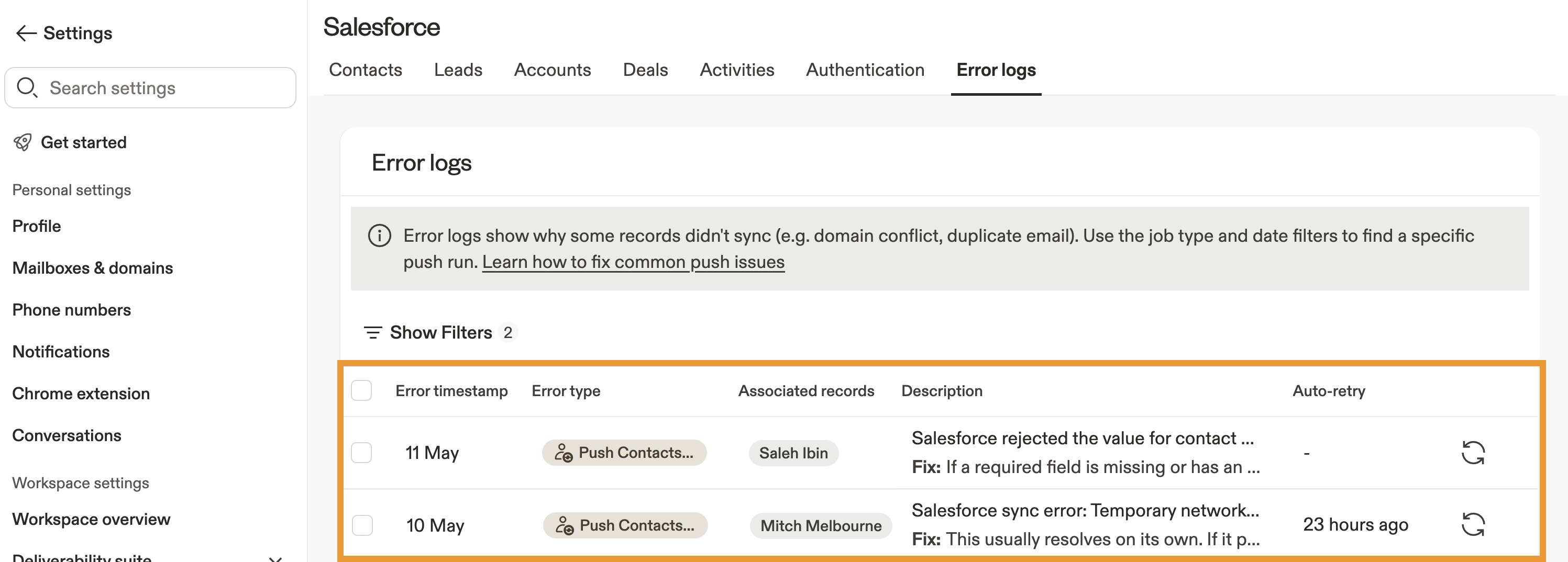Click the Error timestamp column header
The height and width of the screenshot is (562, 1568).
[x=451, y=391]
